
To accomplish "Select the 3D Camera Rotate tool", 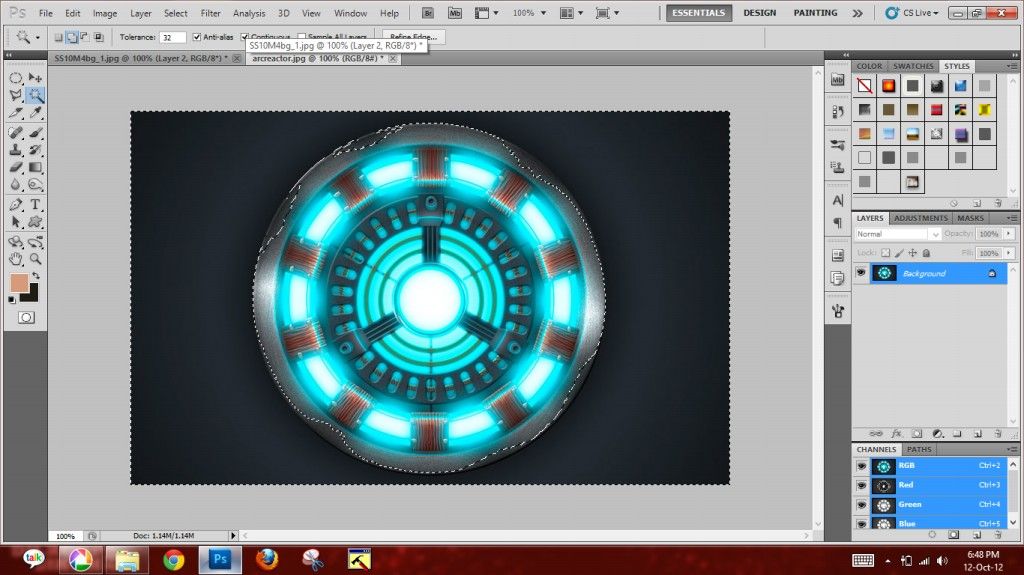I will (35, 242).
